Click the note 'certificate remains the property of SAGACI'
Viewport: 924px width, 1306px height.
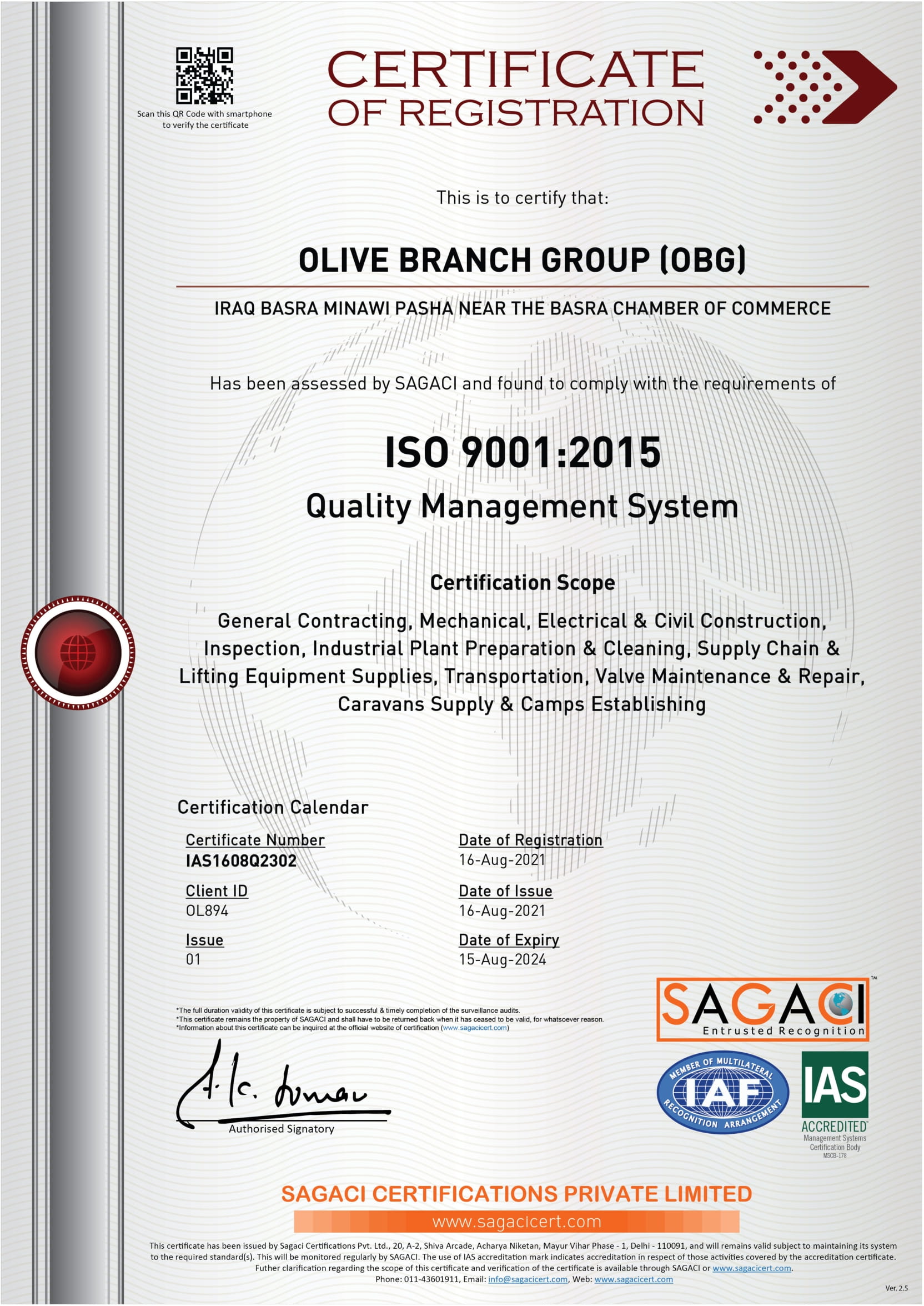tap(390, 1019)
